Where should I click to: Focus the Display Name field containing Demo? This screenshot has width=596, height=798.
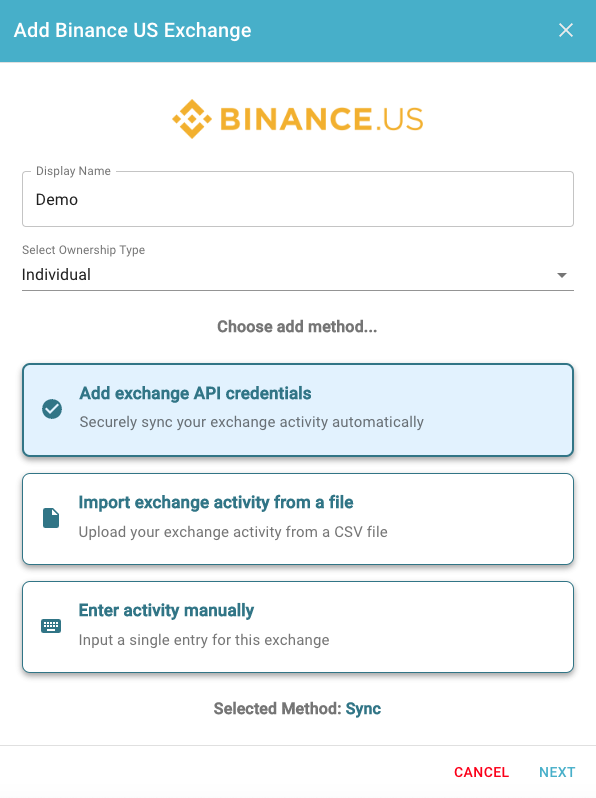(298, 199)
